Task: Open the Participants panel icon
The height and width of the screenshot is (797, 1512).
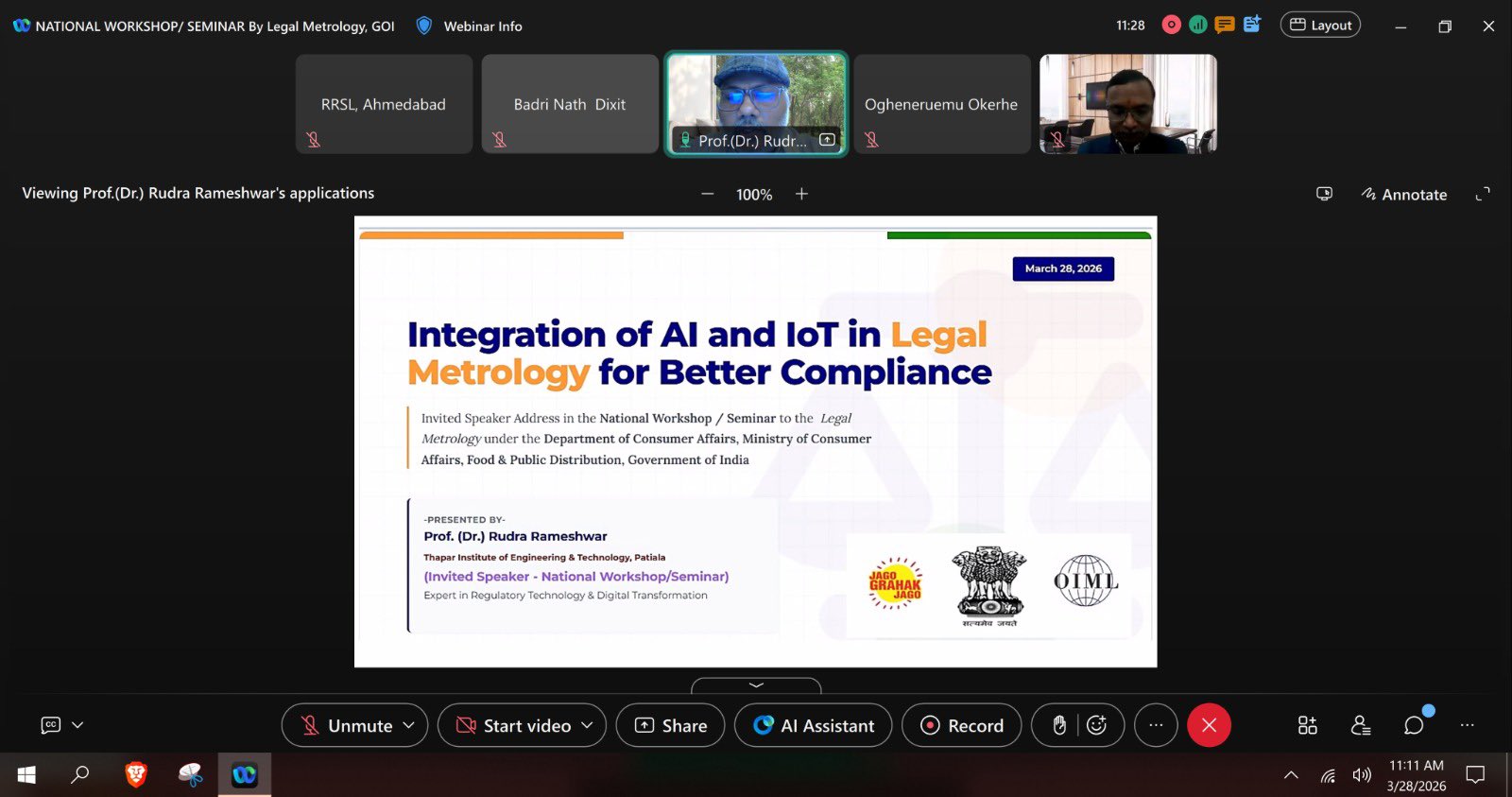Action: point(1361,725)
